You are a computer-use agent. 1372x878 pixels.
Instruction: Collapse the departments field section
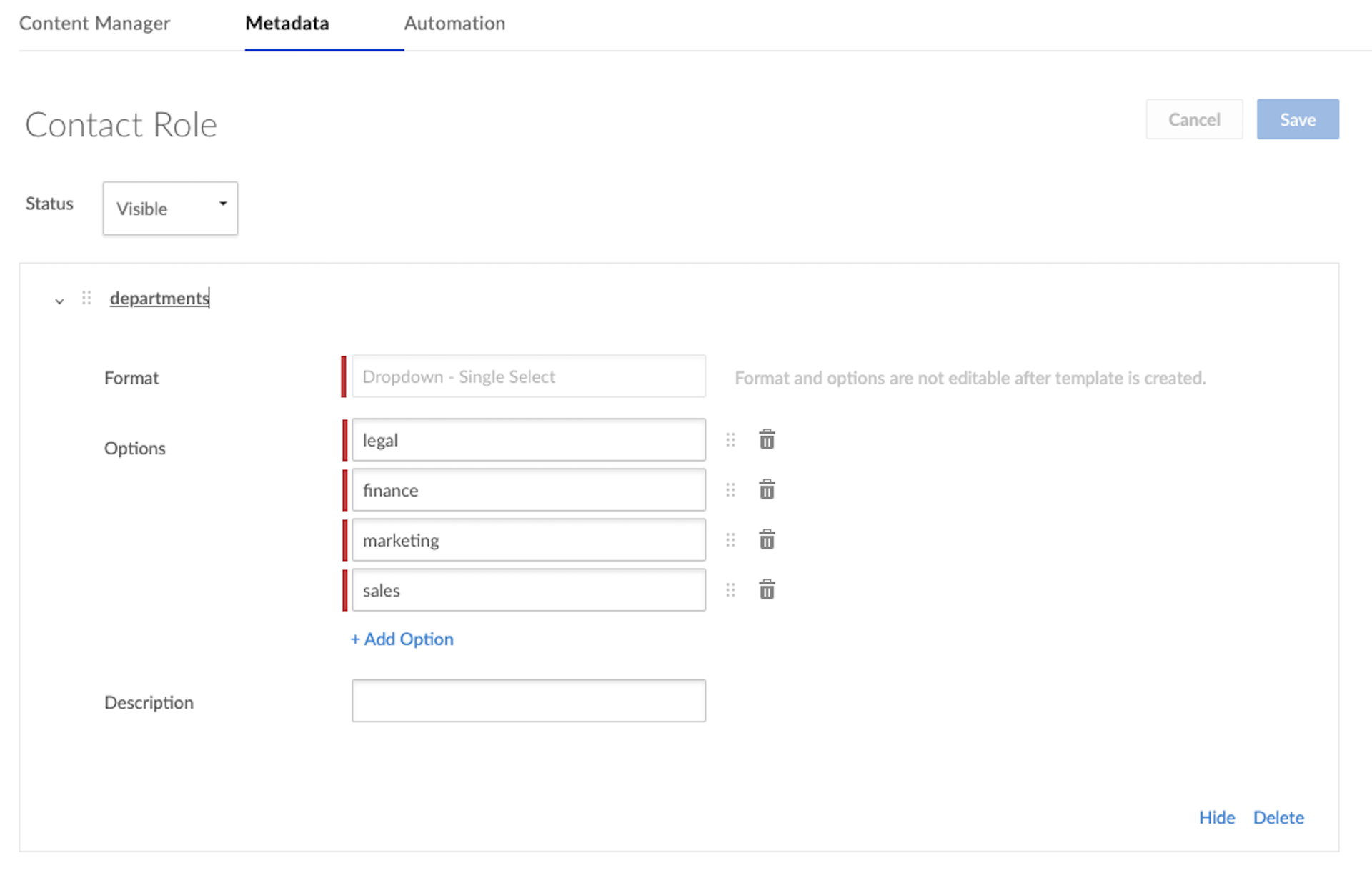tap(59, 301)
